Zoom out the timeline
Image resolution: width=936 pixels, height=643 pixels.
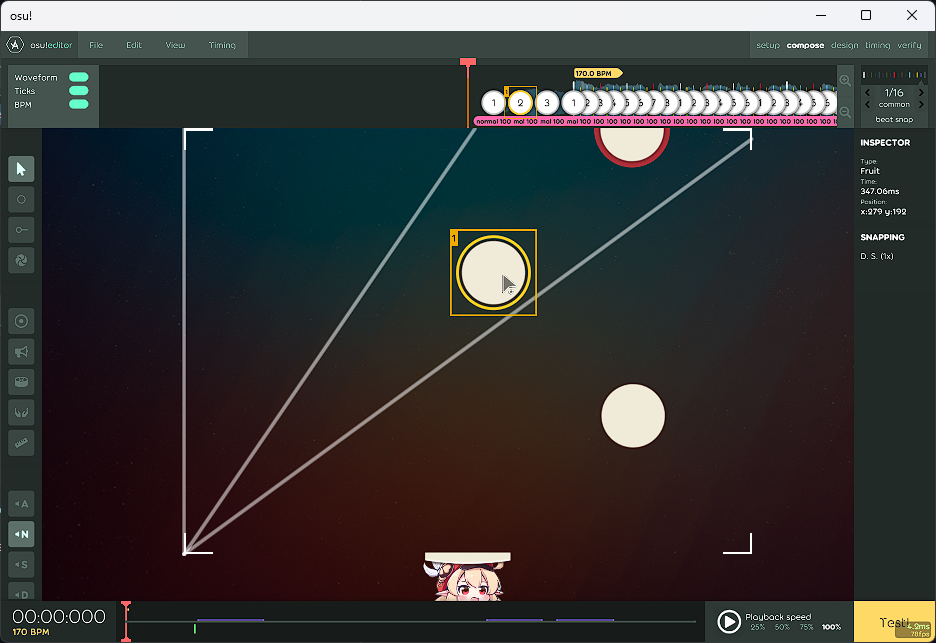[845, 112]
